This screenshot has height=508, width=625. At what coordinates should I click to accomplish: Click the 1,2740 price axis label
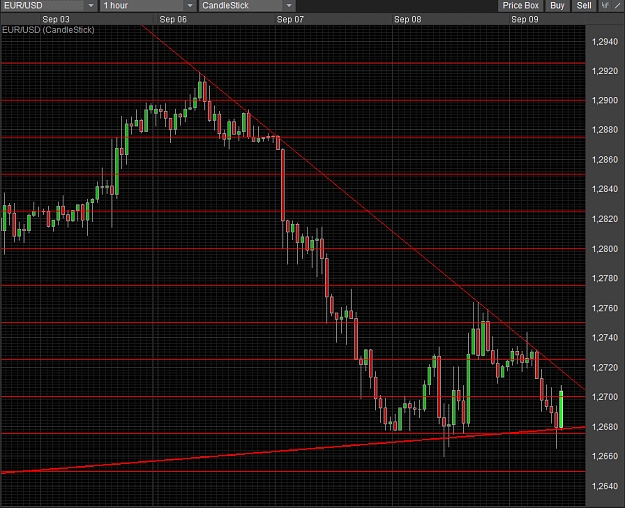click(605, 337)
